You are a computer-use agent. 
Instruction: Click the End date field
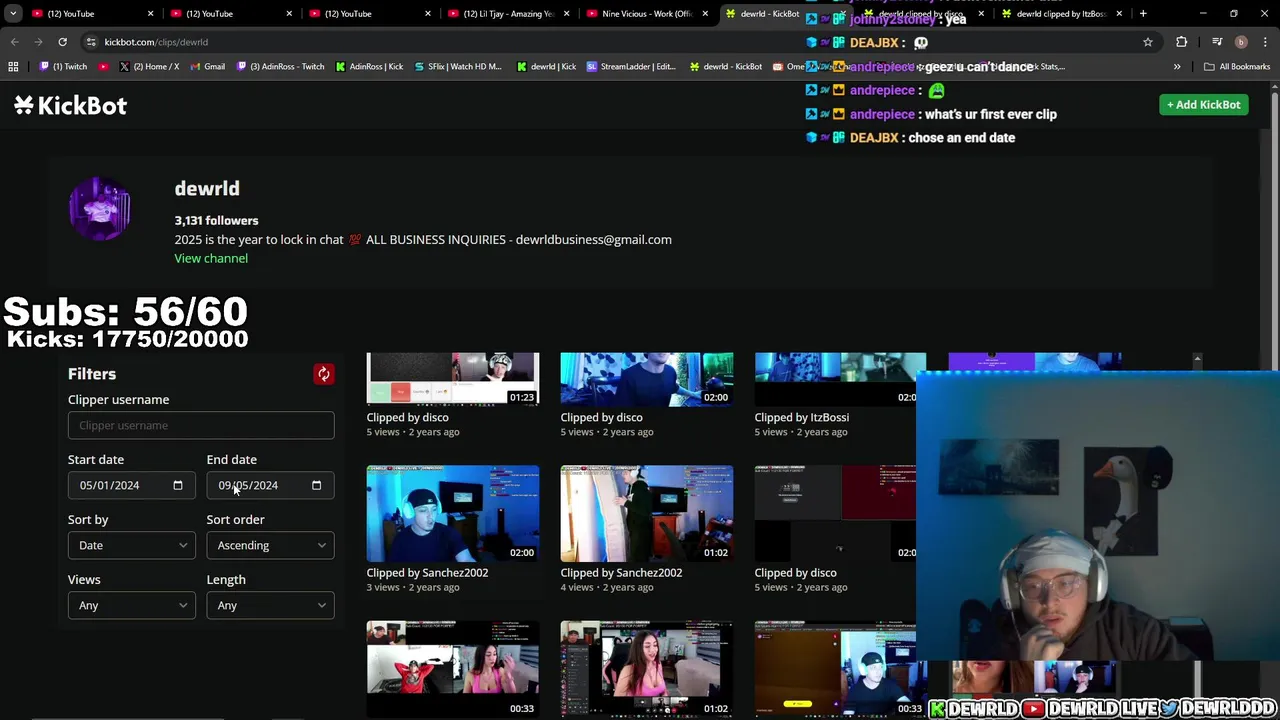tap(270, 485)
